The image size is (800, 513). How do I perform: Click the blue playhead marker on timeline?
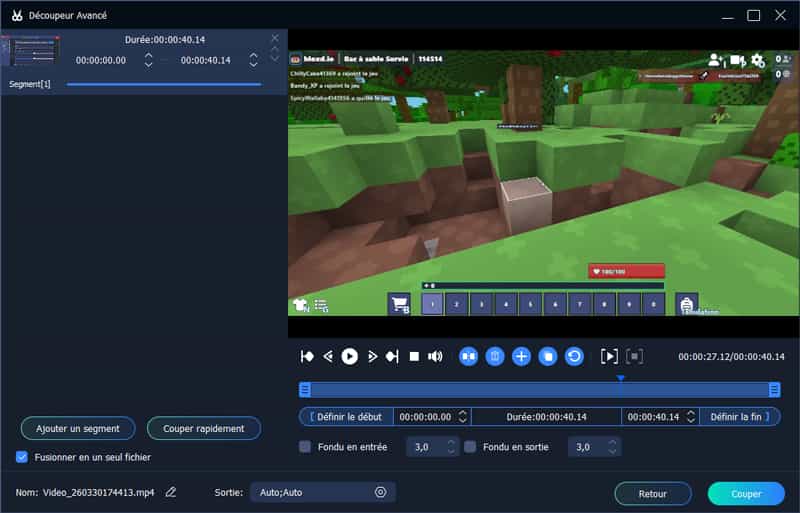pyautogui.click(x=620, y=378)
